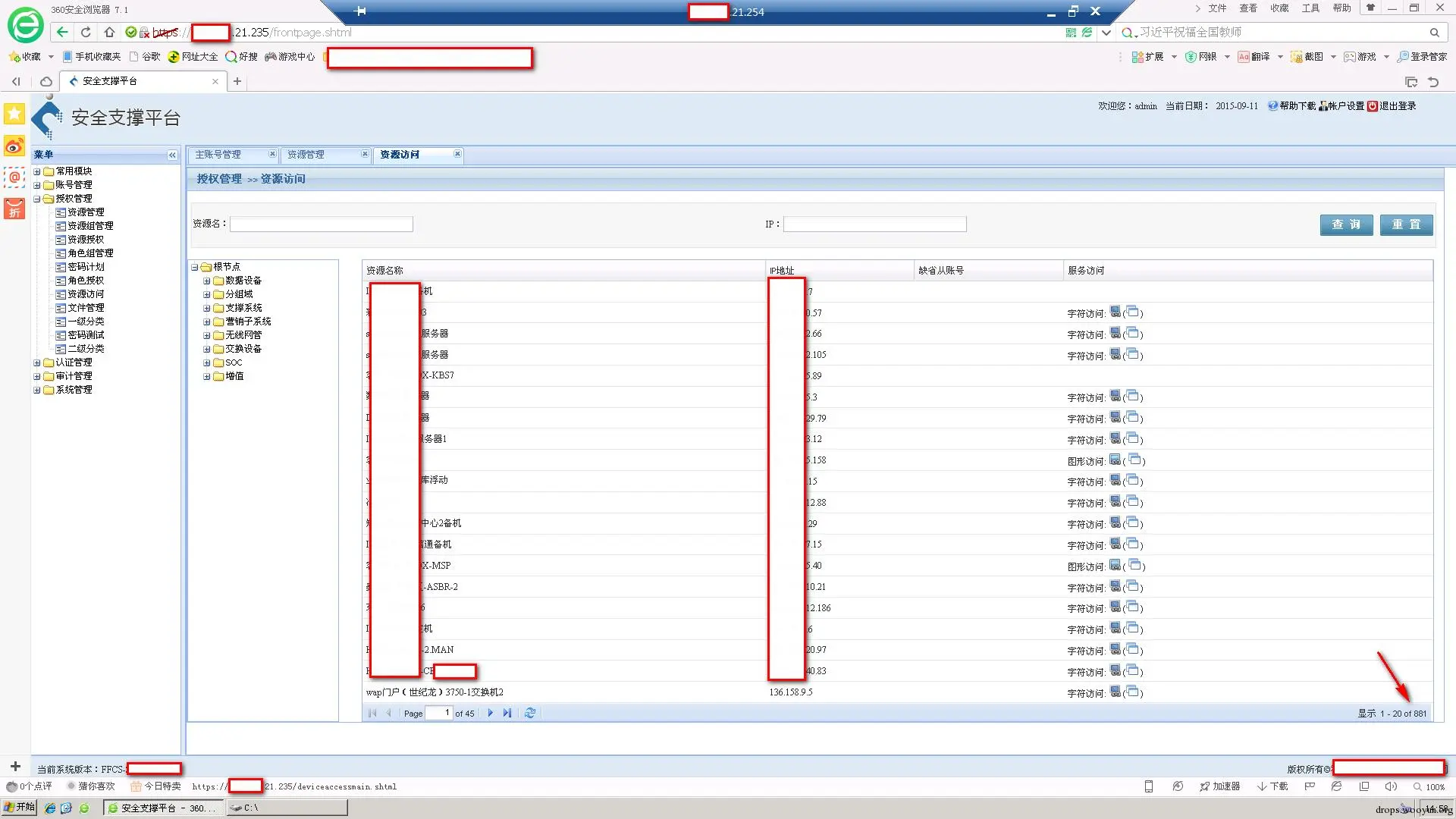1456x819 pixels.
Task: Expand the 系统管理 tree folder
Action: [x=37, y=390]
